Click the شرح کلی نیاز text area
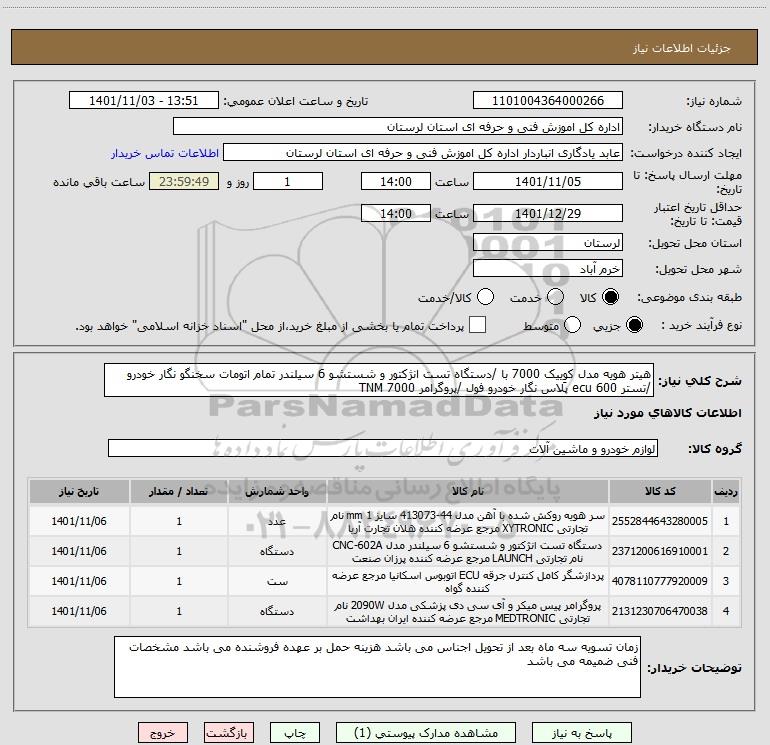This screenshot has height=745, width=770. (379, 380)
